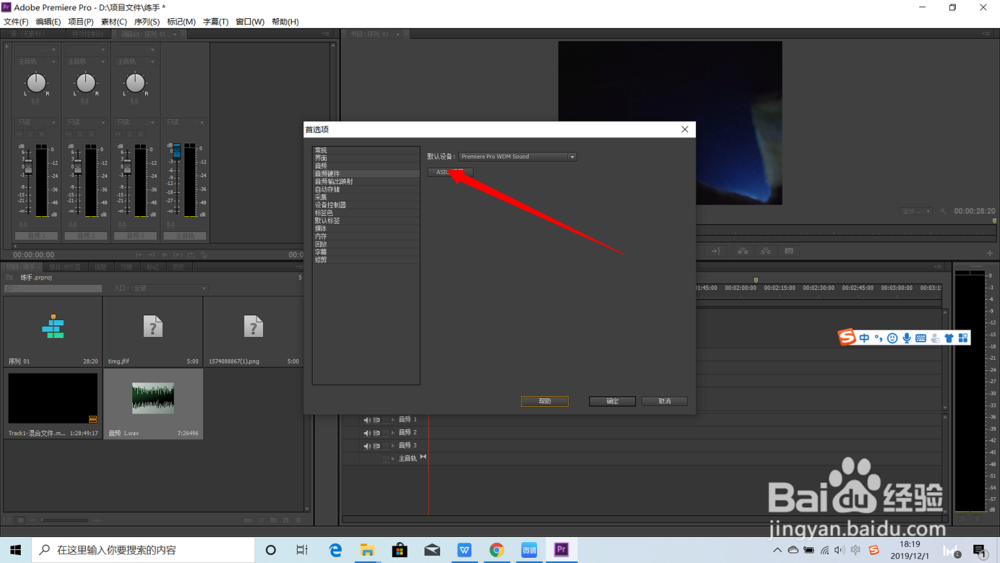Open the 字幕(T) menu
Screen dimensions: 1000x563
tap(216, 22)
